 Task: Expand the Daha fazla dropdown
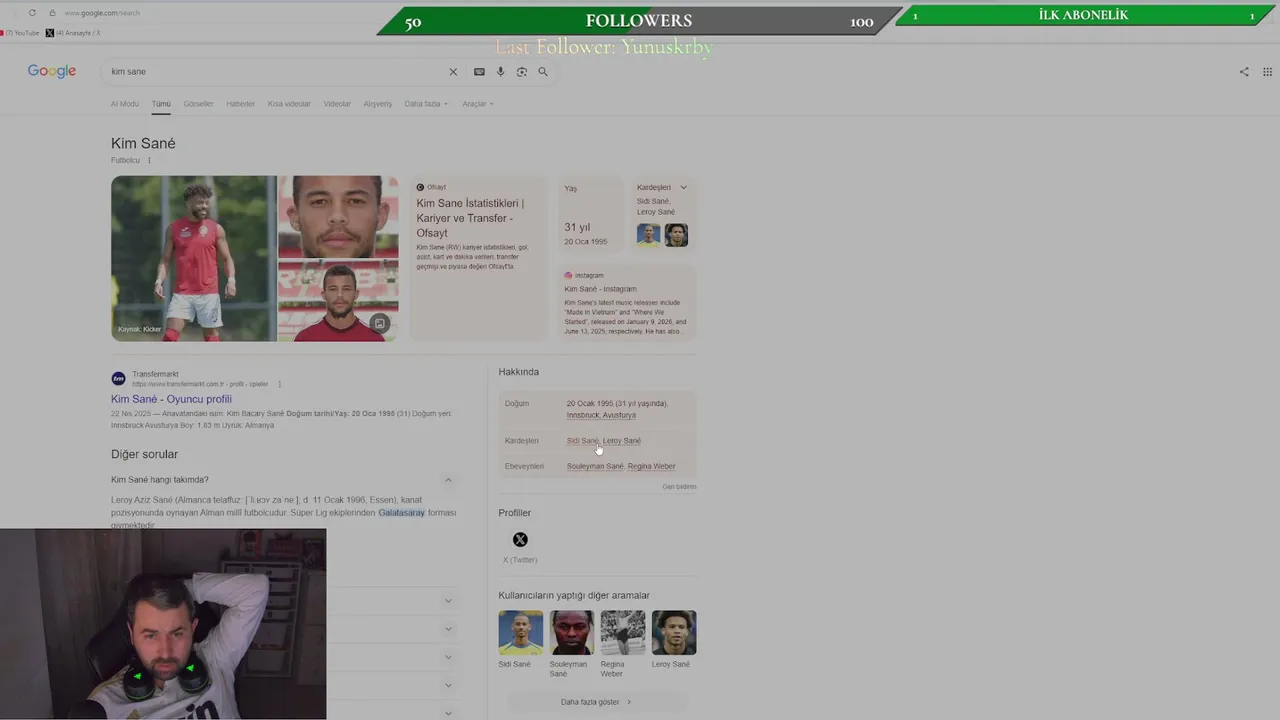pos(426,104)
